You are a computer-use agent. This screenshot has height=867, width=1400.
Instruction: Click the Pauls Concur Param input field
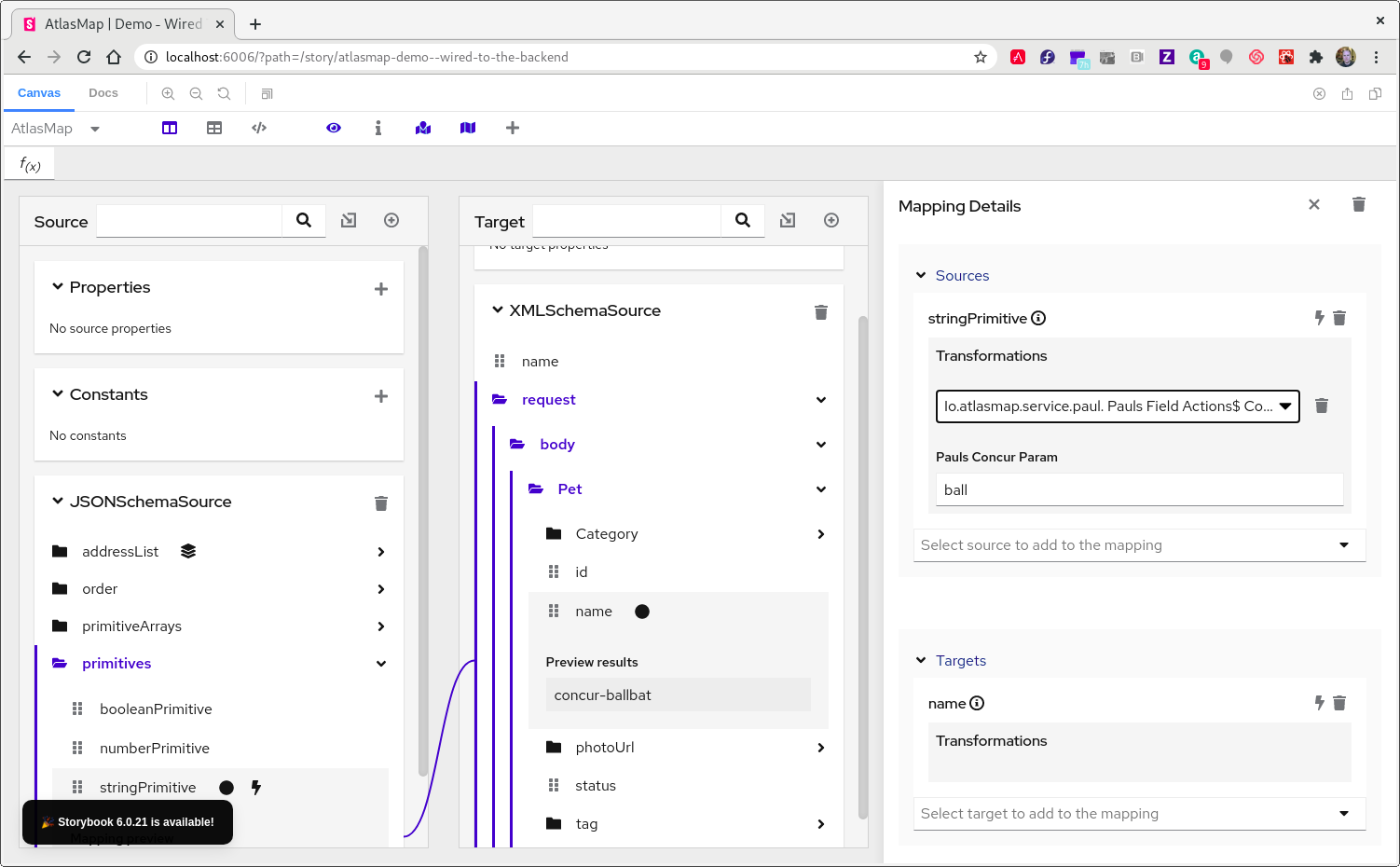click(1138, 490)
